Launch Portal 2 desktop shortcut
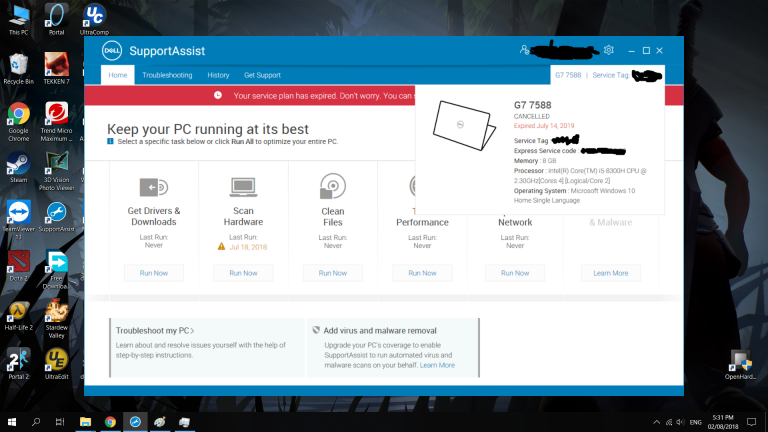 pos(19,364)
